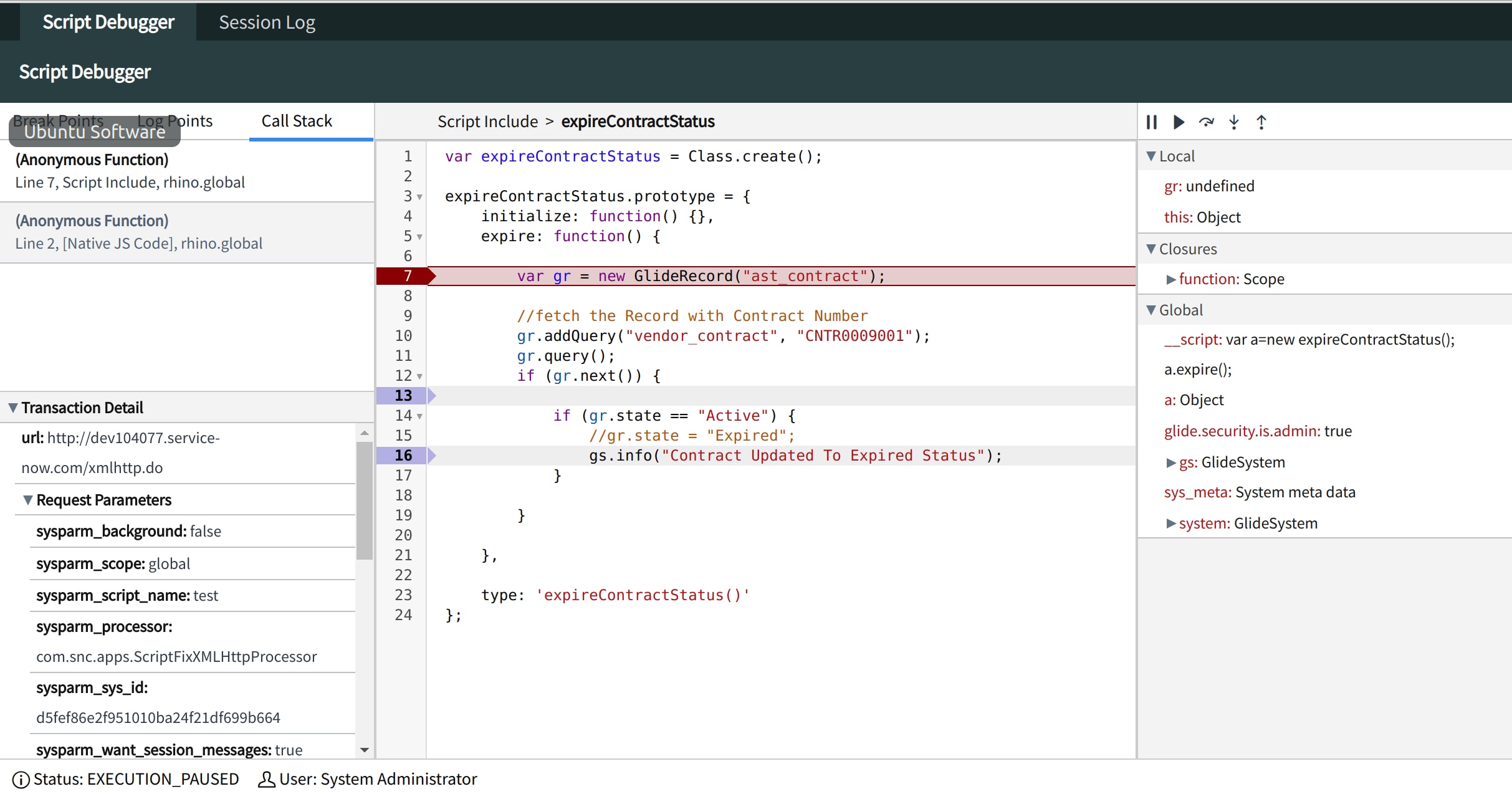Collapse the Global variables section
This screenshot has width=1512, height=794.
(x=1151, y=309)
